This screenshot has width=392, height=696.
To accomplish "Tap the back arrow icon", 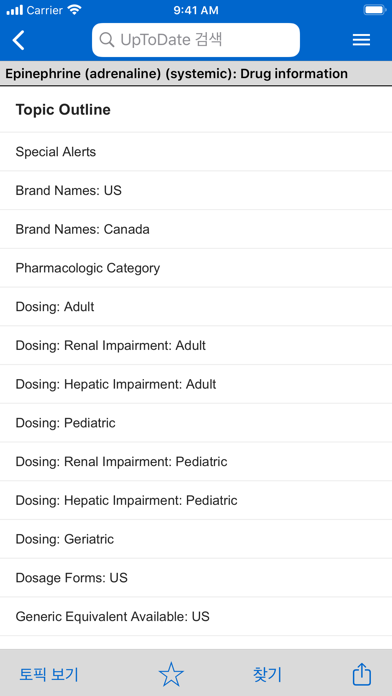I will click(x=19, y=40).
